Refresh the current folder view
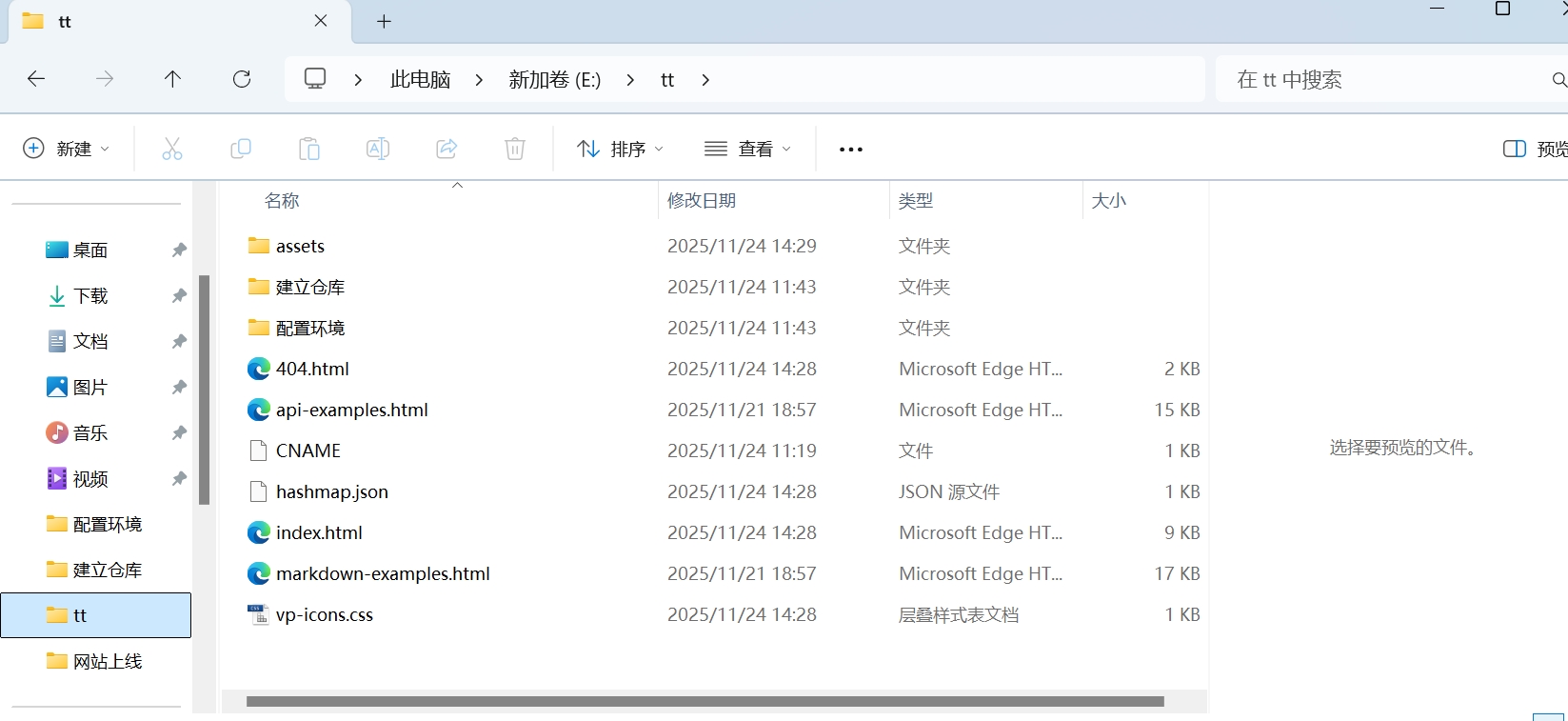The image size is (1568, 721). [x=242, y=79]
